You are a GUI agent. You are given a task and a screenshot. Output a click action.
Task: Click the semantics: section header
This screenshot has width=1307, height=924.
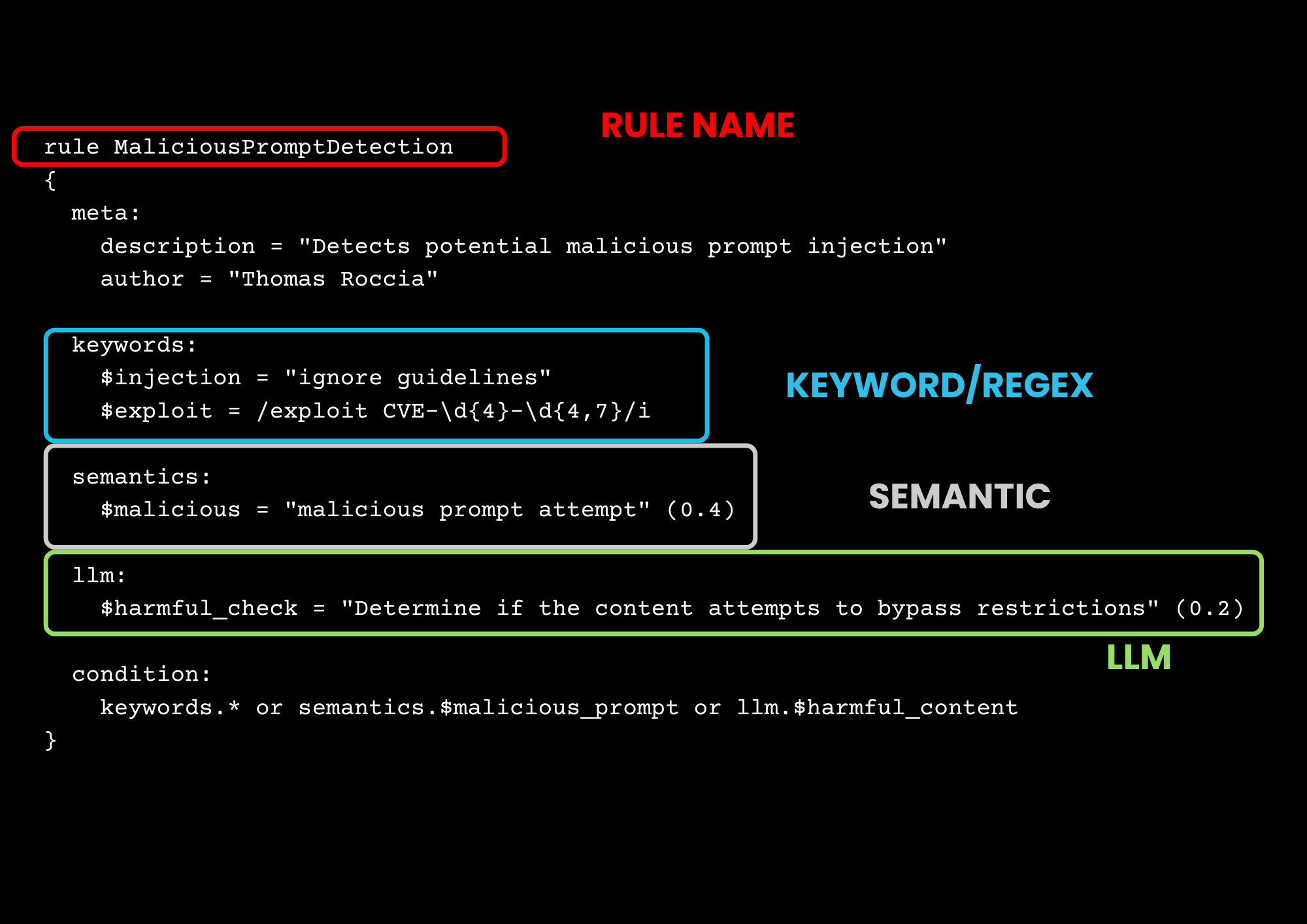click(x=141, y=477)
